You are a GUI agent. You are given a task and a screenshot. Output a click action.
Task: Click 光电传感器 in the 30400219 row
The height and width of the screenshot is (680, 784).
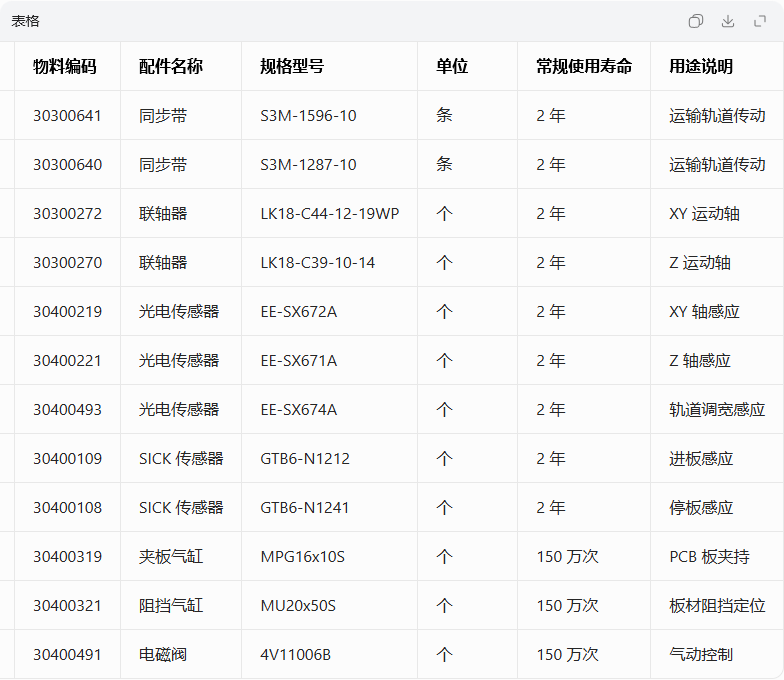179,312
